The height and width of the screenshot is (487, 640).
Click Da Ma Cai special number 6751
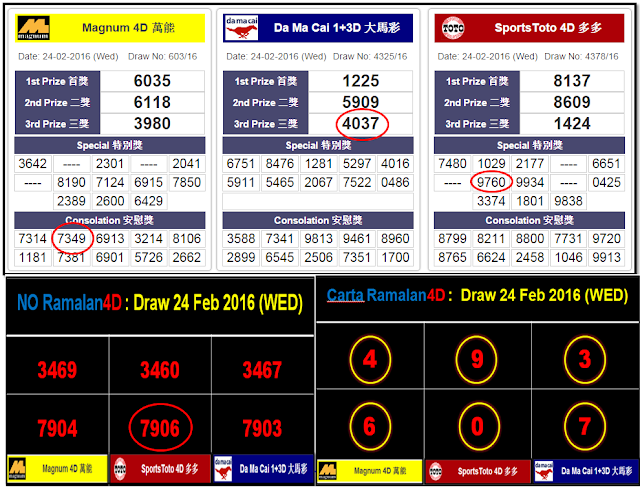pyautogui.click(x=241, y=164)
